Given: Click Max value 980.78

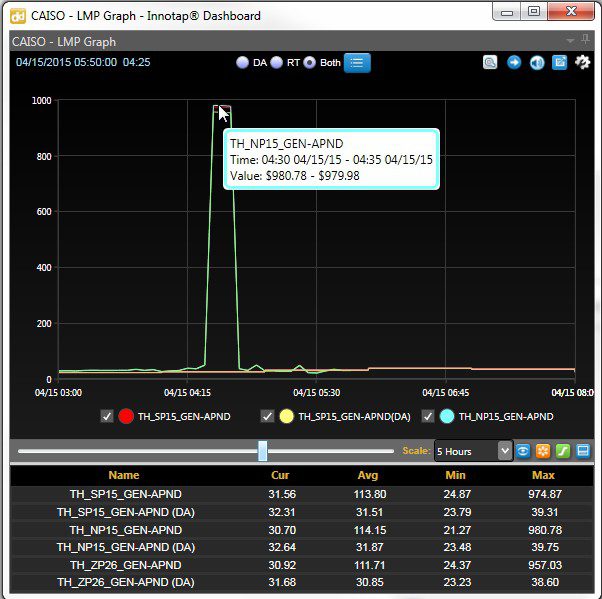Looking at the screenshot, I should [545, 530].
